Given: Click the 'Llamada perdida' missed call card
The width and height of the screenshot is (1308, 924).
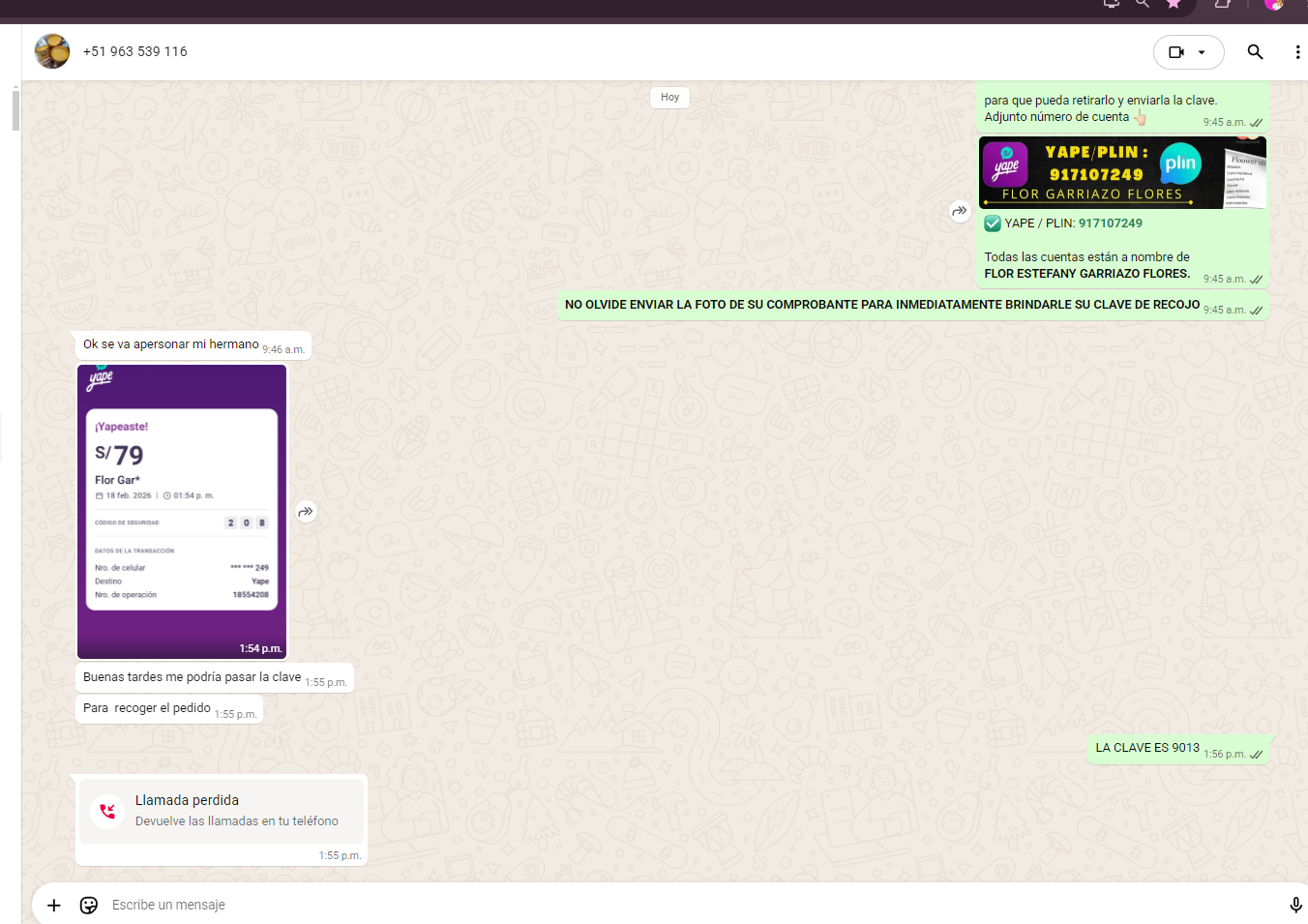Looking at the screenshot, I should click(x=222, y=811).
